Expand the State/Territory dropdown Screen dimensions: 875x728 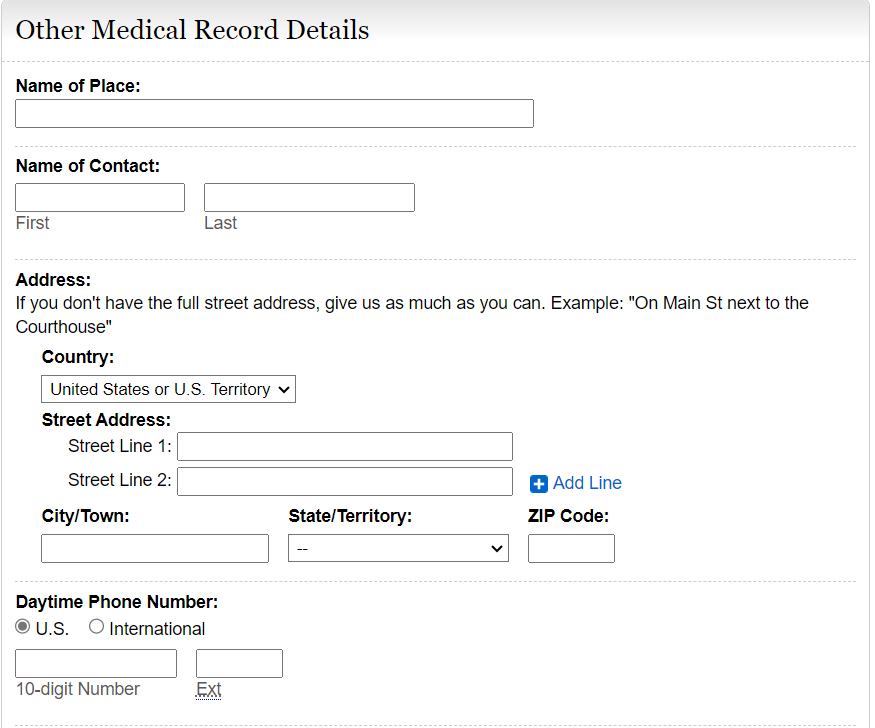[398, 548]
